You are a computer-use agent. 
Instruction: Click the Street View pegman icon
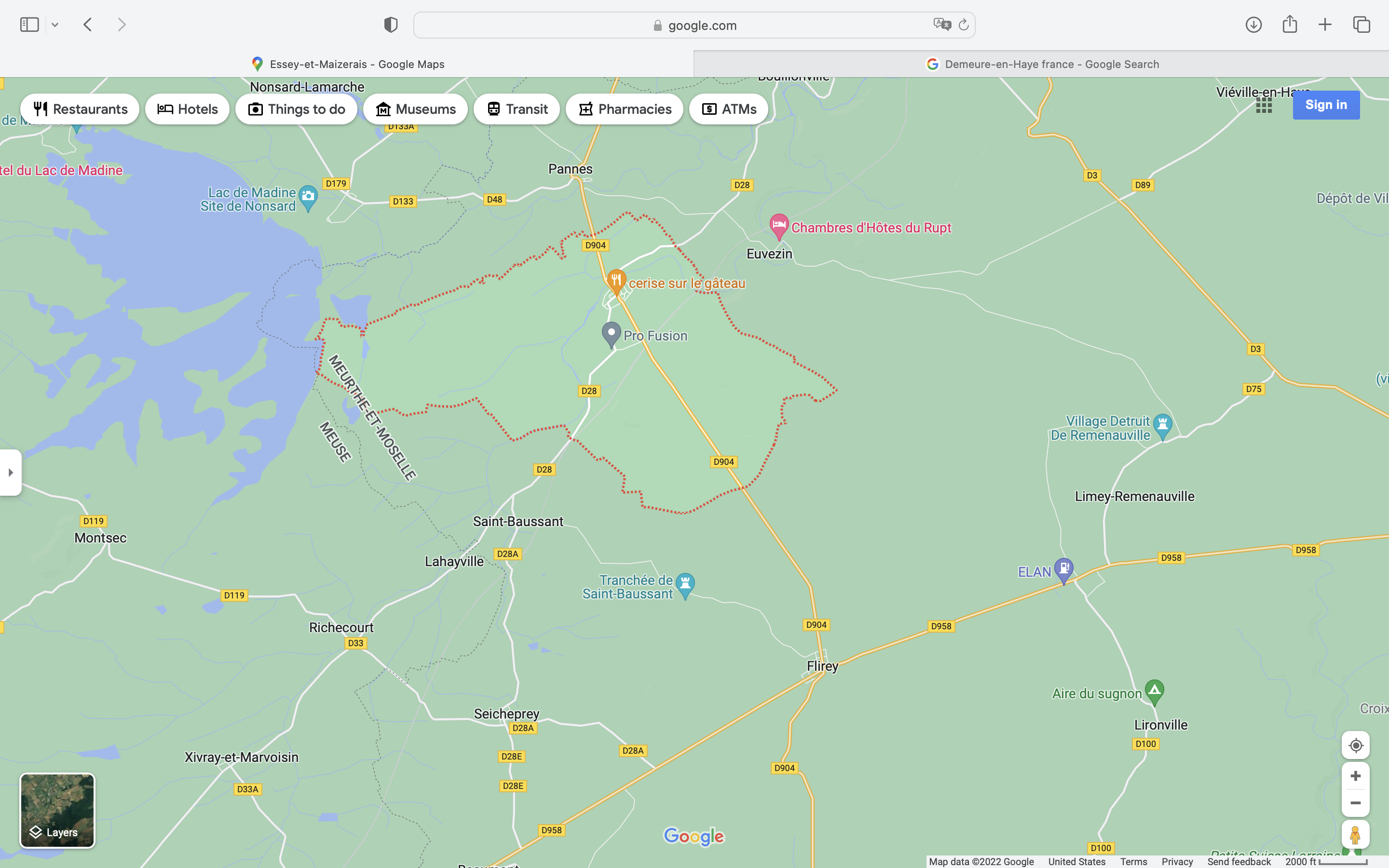1355,835
